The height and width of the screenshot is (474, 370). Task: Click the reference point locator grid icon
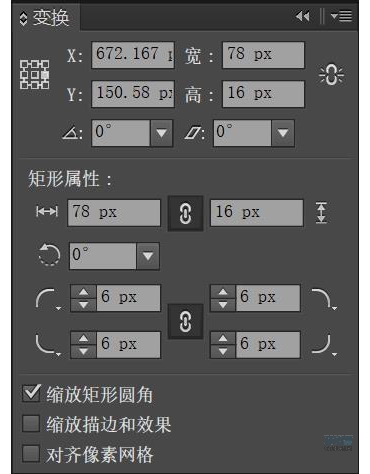pos(35,75)
